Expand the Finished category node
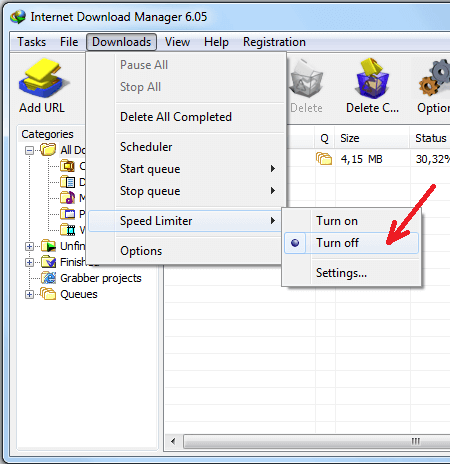The image size is (450, 464). pyautogui.click(x=29, y=262)
